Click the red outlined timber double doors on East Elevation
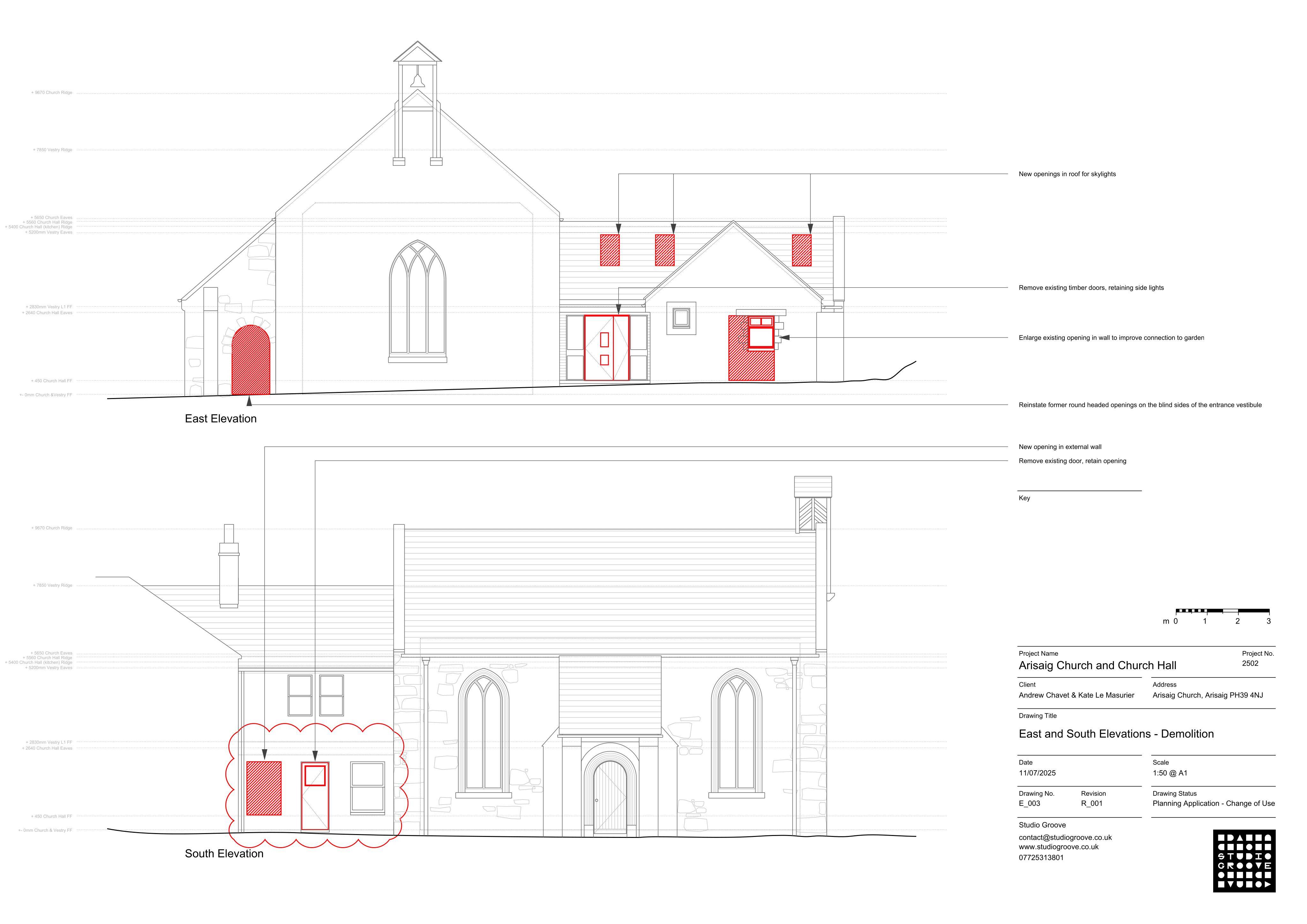Image resolution: width=1307 pixels, height=924 pixels. click(606, 348)
